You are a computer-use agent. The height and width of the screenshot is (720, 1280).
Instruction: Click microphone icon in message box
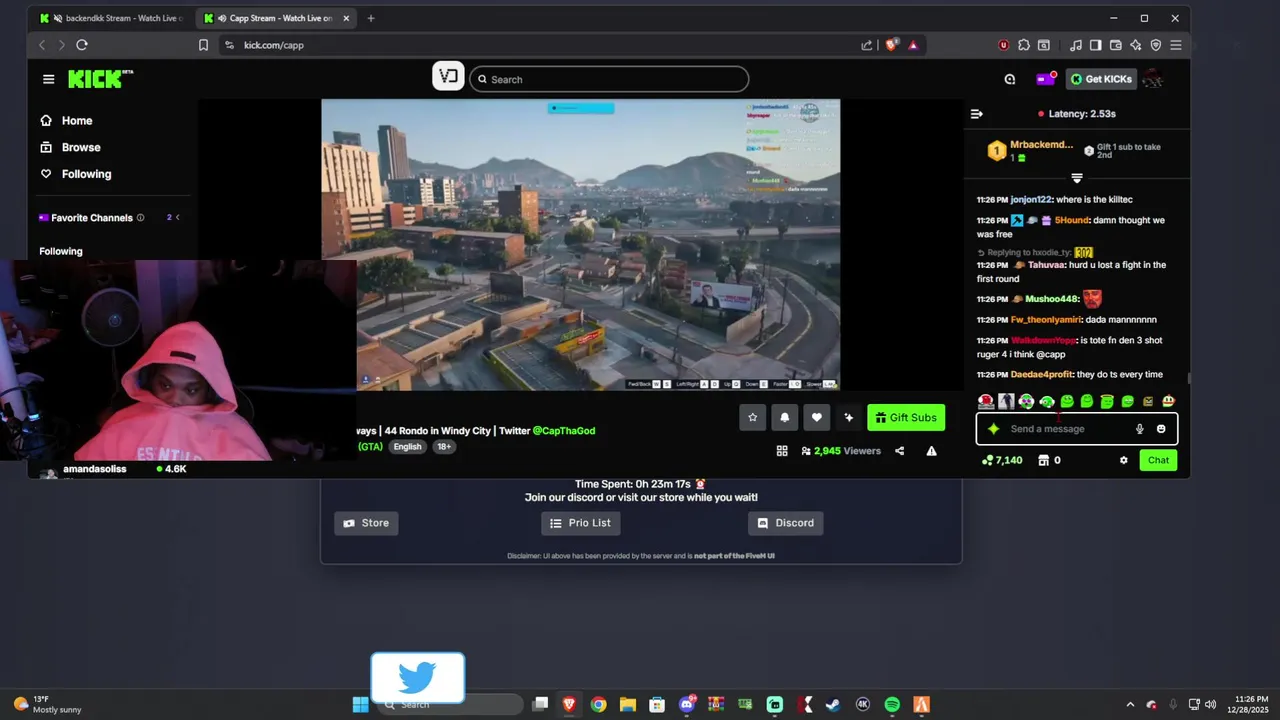pyautogui.click(x=1139, y=429)
